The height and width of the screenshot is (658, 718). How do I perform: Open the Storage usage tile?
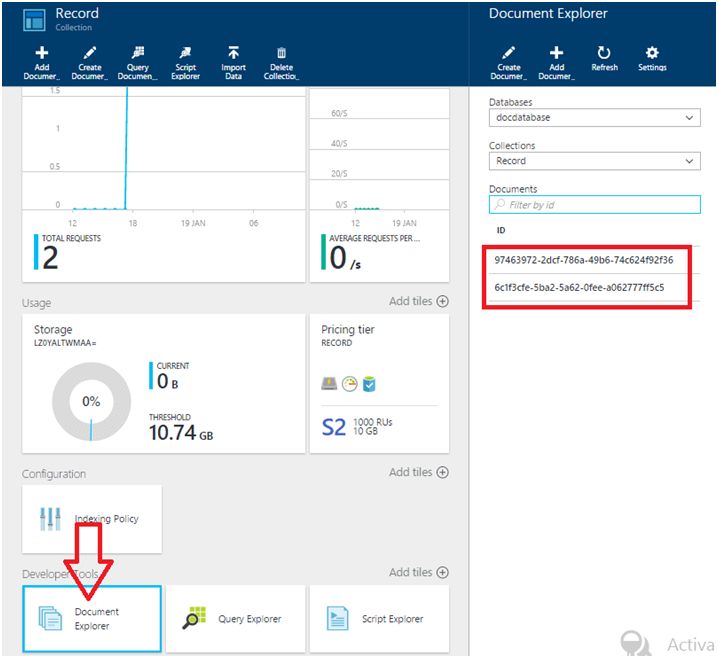[x=163, y=384]
